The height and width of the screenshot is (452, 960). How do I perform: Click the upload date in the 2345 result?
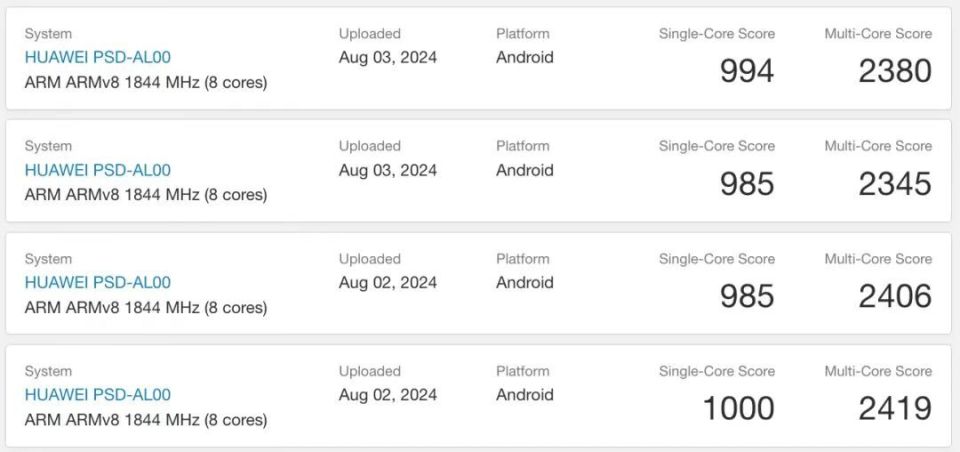pyautogui.click(x=388, y=170)
